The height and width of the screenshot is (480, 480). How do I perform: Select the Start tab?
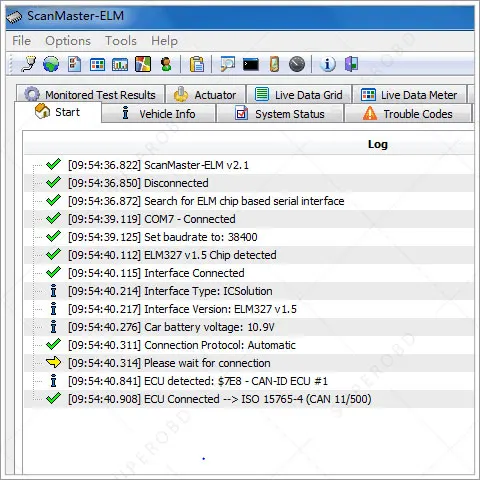58,112
